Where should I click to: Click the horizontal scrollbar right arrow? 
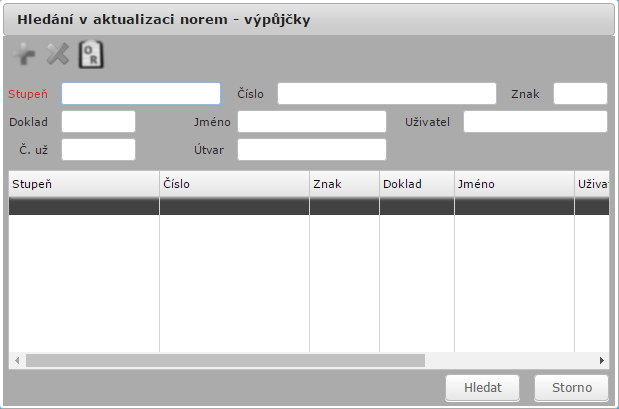click(602, 360)
